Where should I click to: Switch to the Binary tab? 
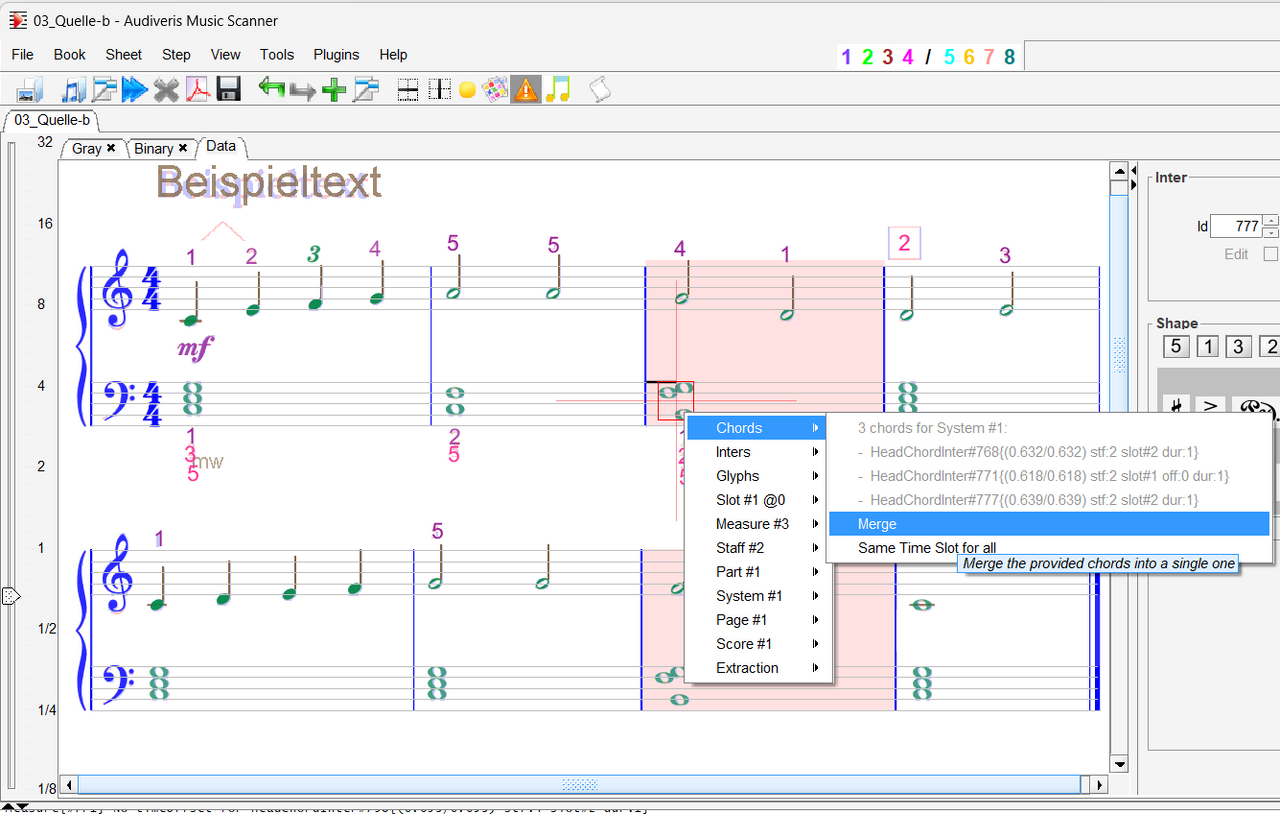tap(154, 148)
